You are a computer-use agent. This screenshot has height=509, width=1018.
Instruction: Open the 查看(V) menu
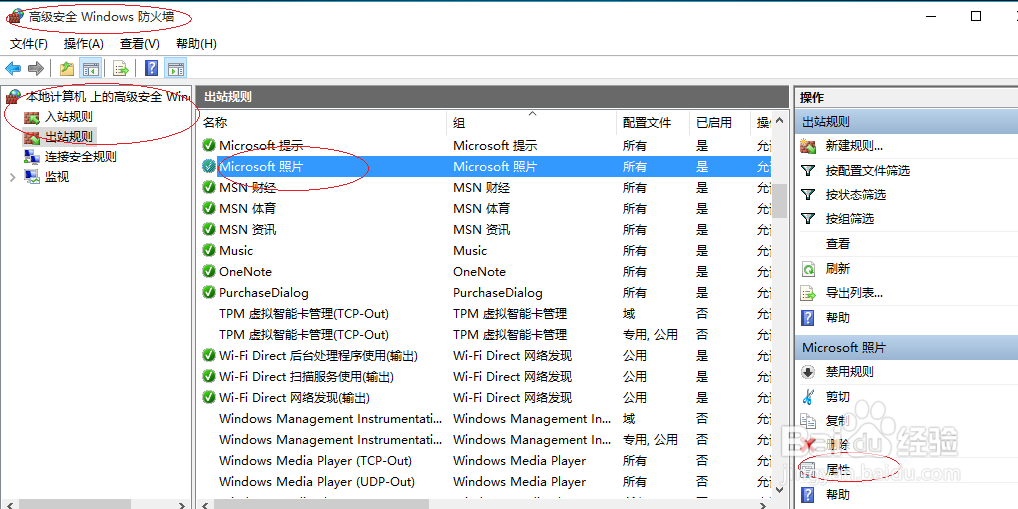click(x=140, y=44)
